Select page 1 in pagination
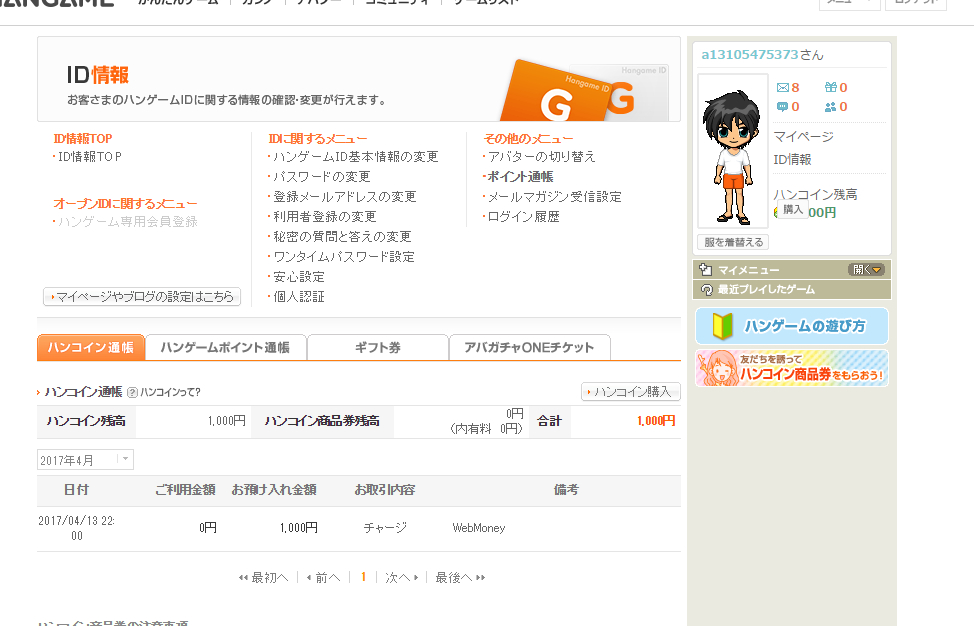The width and height of the screenshot is (974, 626). click(363, 577)
